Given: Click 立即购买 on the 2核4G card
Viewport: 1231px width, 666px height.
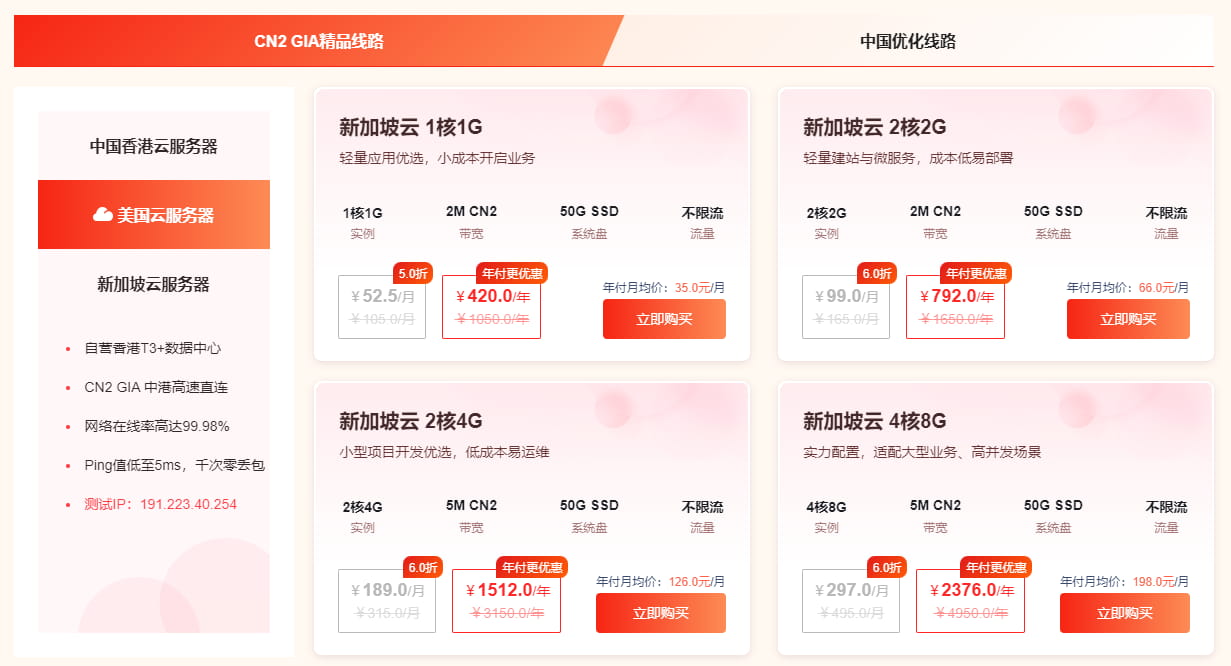Looking at the screenshot, I should tap(661, 613).
